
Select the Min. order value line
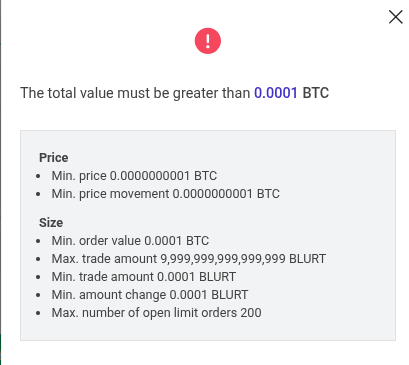[x=130, y=241]
